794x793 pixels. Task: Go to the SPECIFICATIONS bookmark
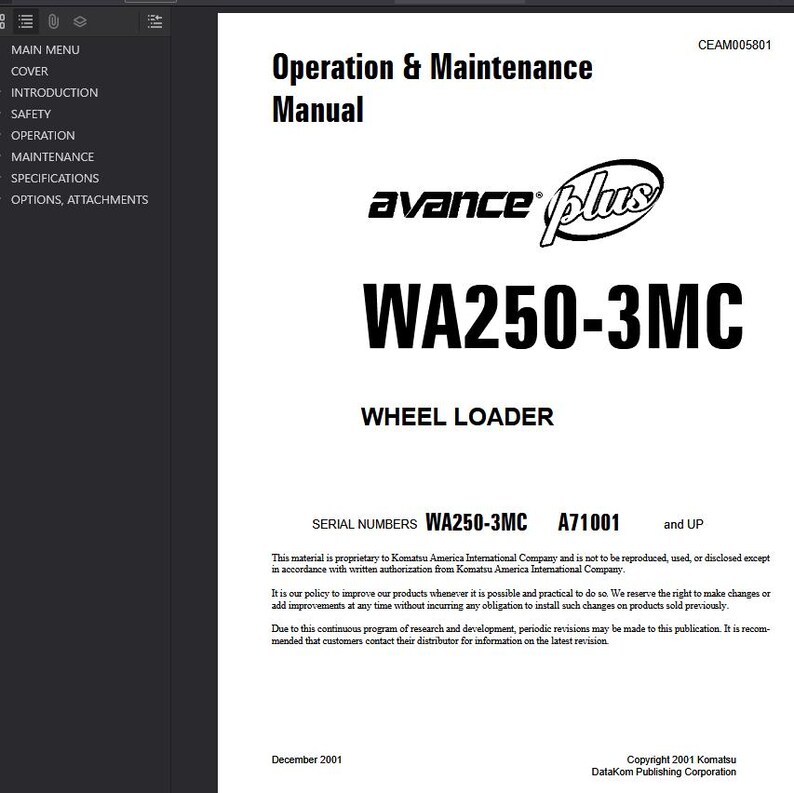[55, 178]
